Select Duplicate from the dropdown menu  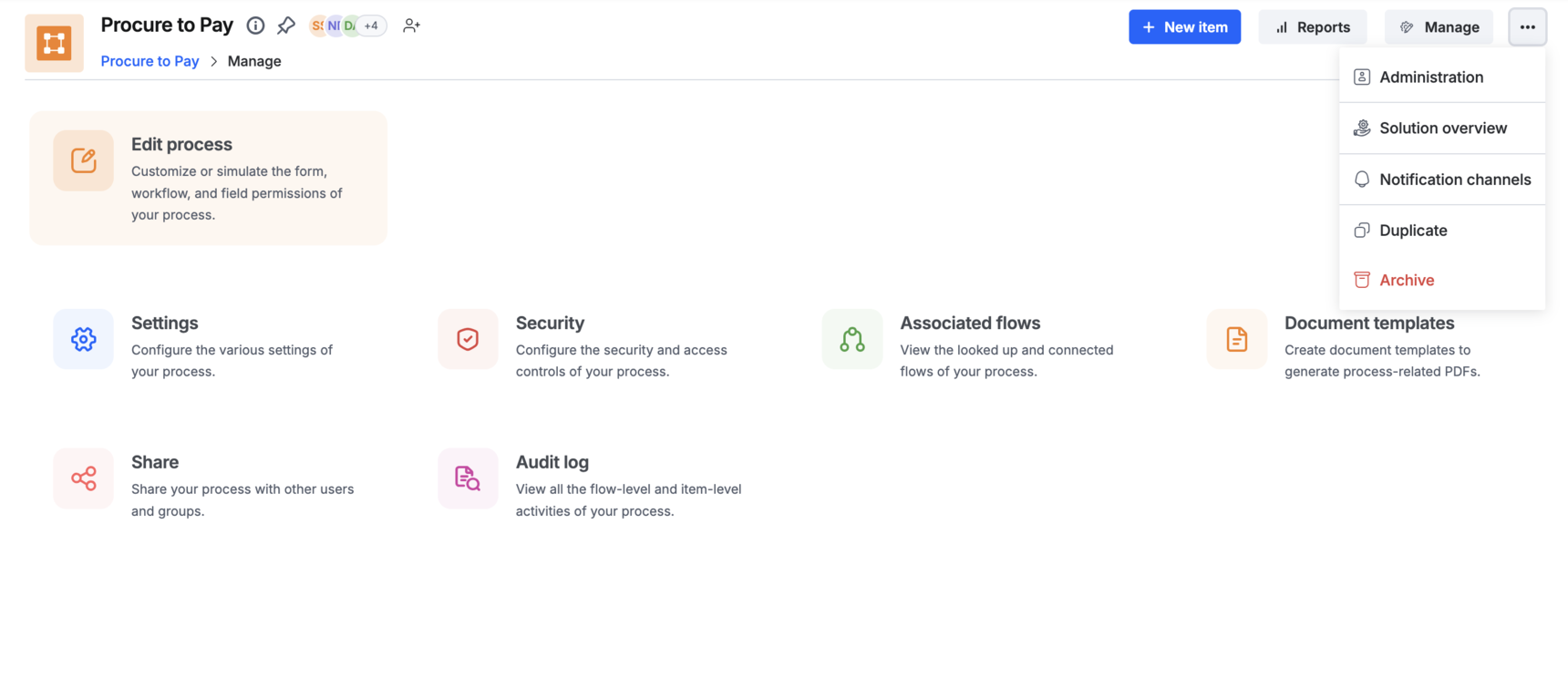1412,231
